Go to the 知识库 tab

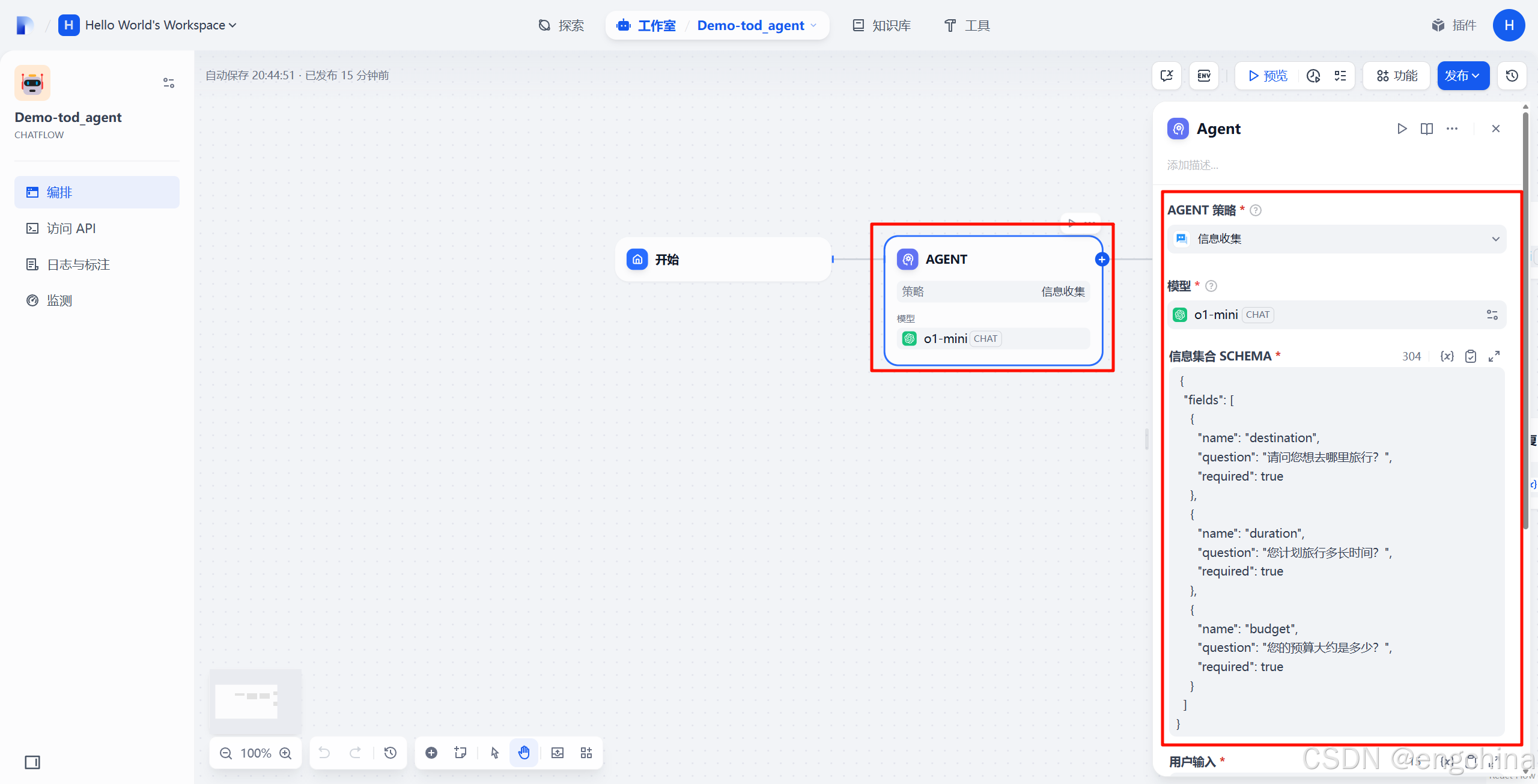tap(882, 25)
